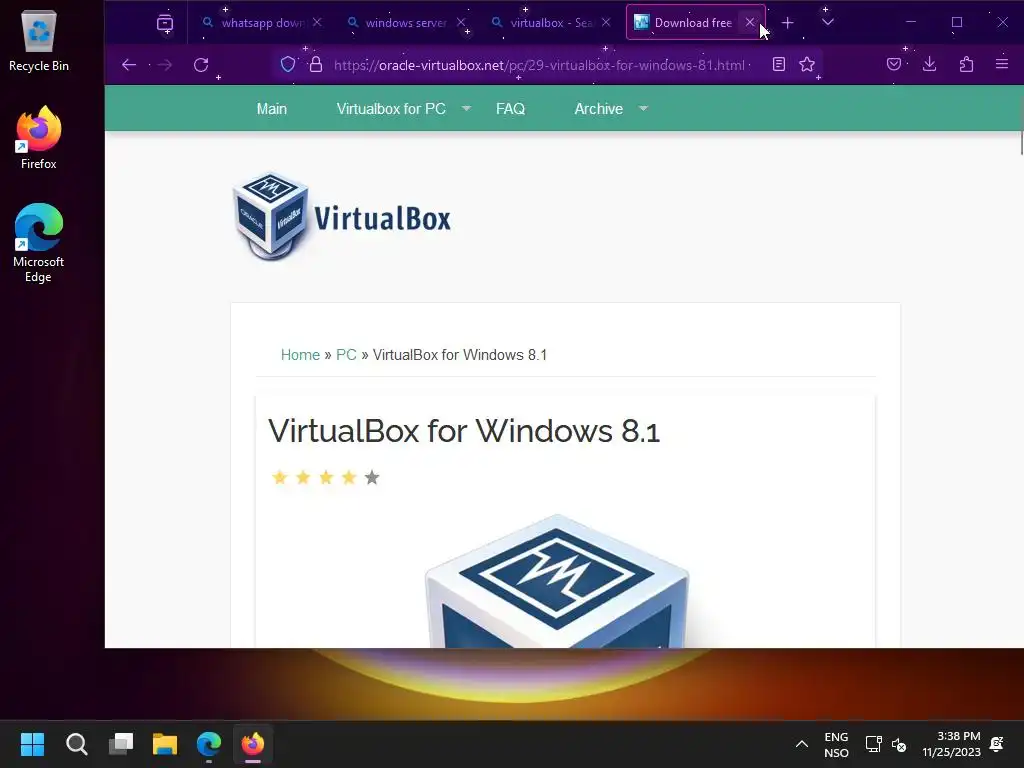This screenshot has width=1024, height=768.
Task: Open the Recycle Bin desktop icon
Action: click(x=39, y=40)
